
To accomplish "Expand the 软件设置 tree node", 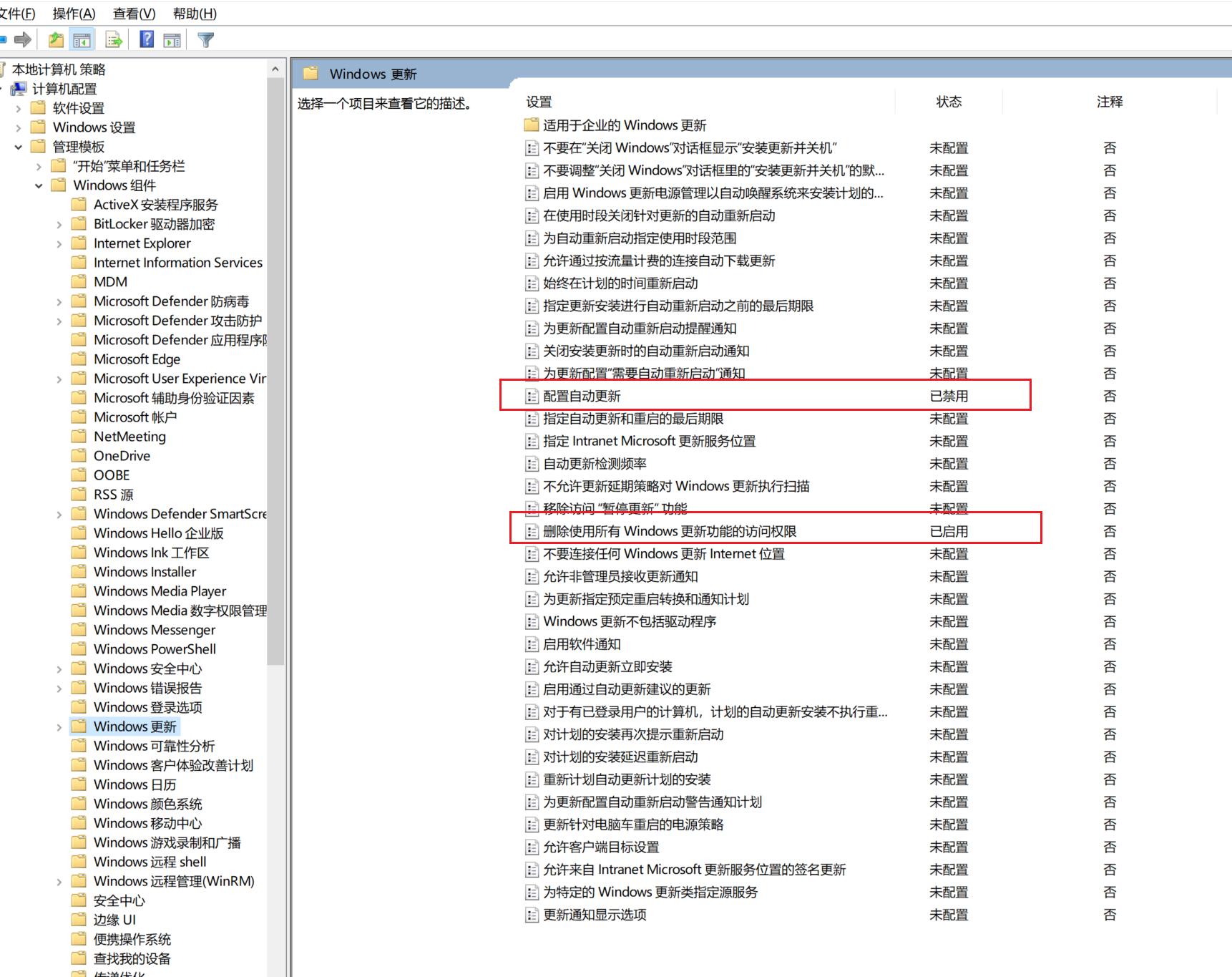I will tap(19, 108).
